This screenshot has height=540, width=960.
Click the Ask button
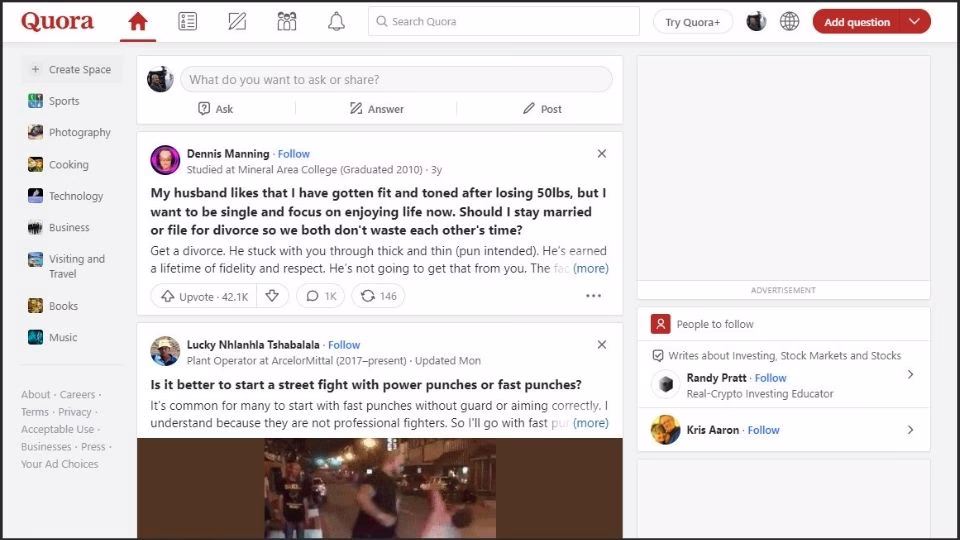[216, 109]
